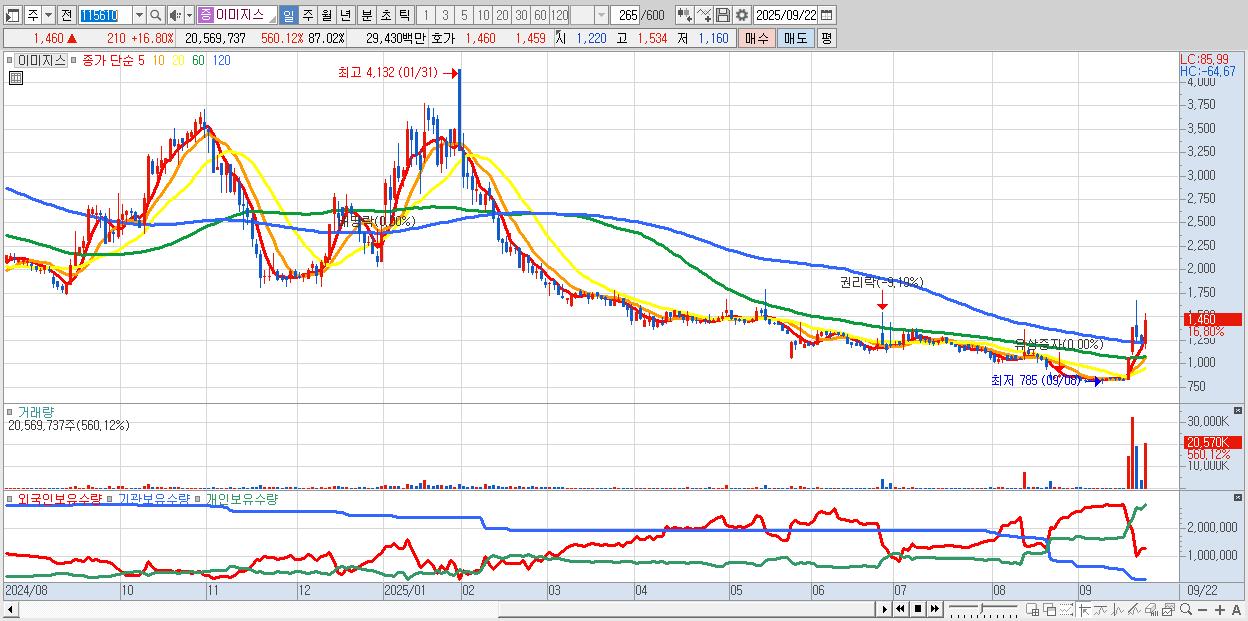Click the 평 button
Screen dimensions: 1248x621
[827, 38]
